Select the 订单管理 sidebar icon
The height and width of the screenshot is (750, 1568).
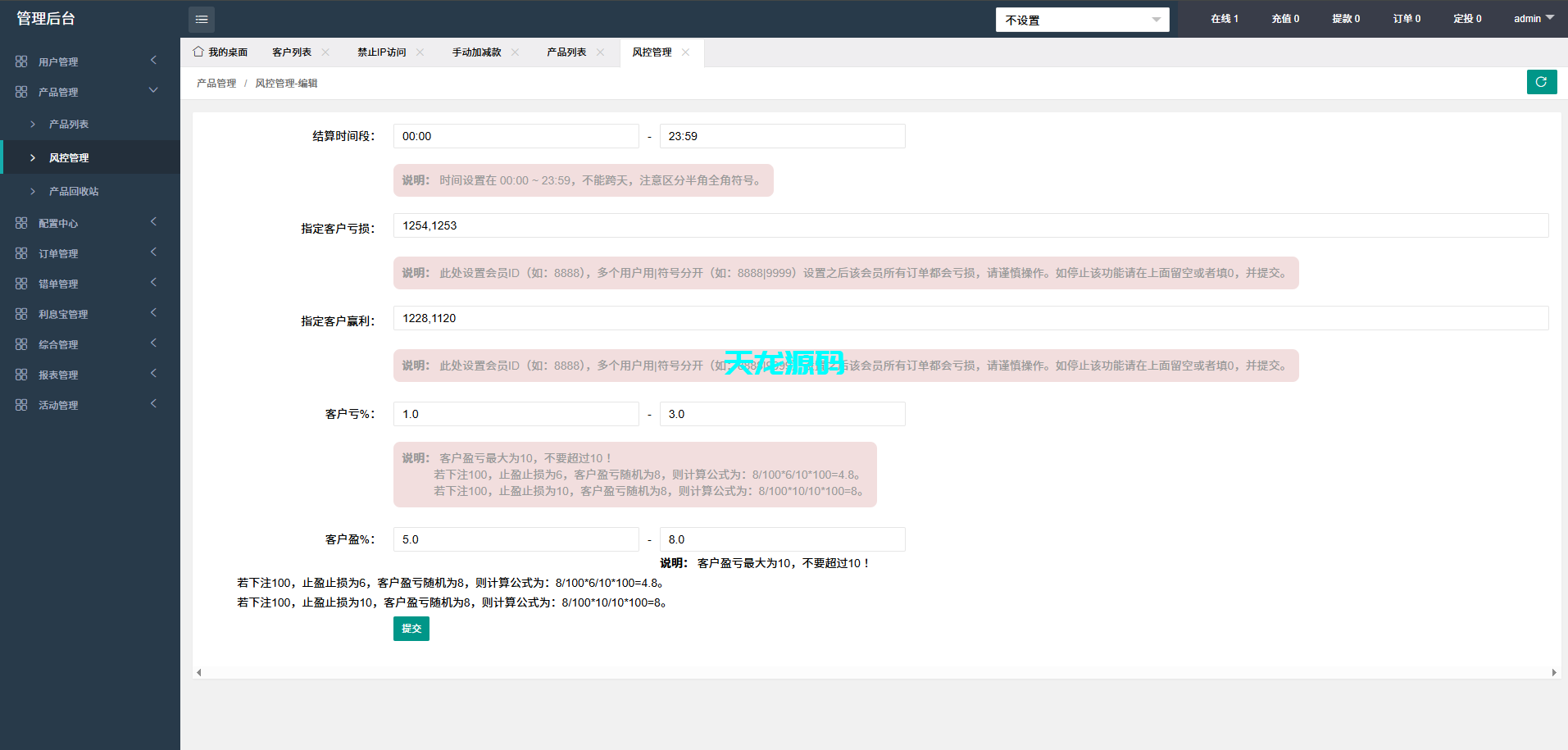[20, 252]
